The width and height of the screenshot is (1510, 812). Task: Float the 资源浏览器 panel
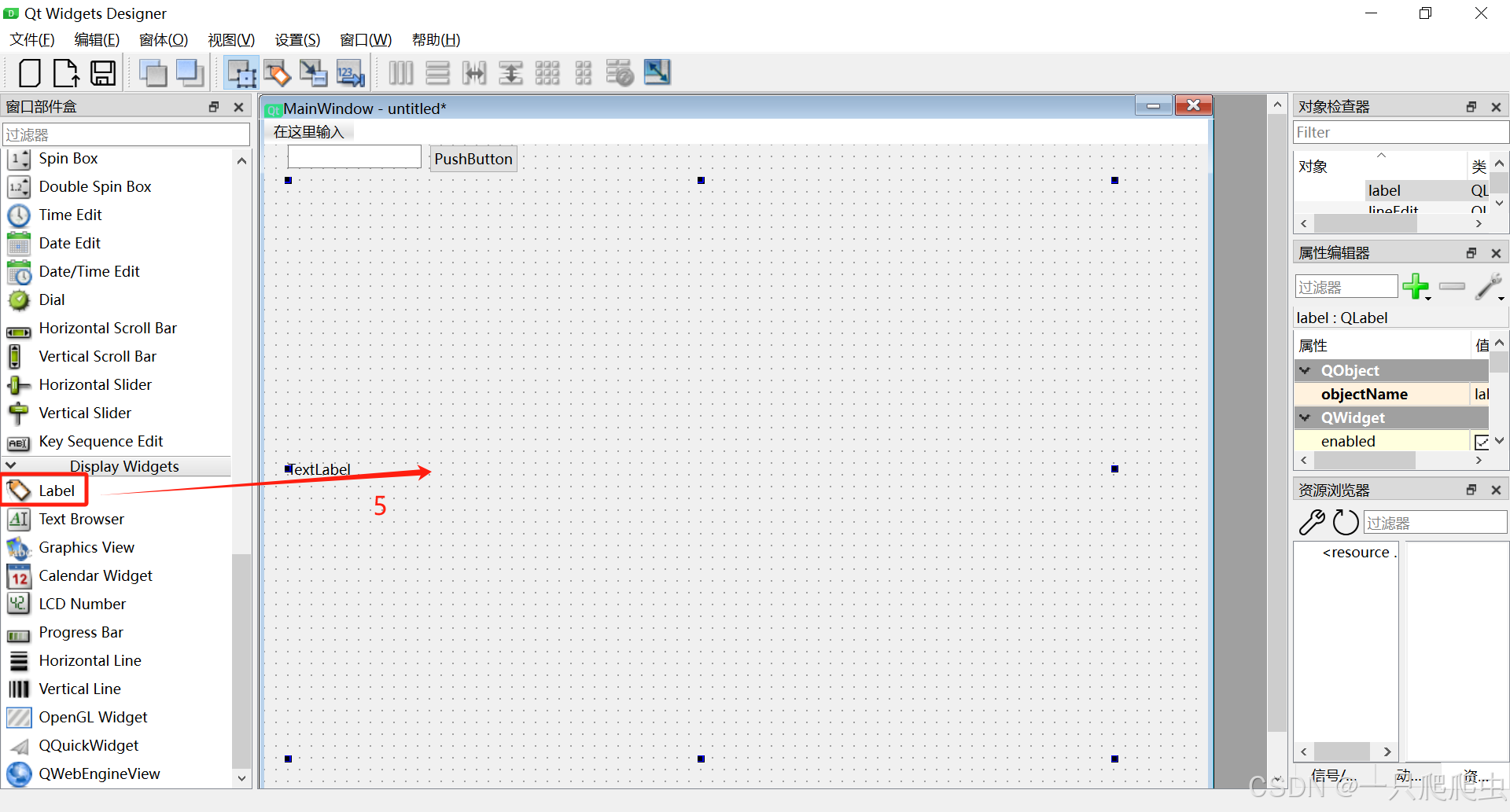pos(1471,490)
